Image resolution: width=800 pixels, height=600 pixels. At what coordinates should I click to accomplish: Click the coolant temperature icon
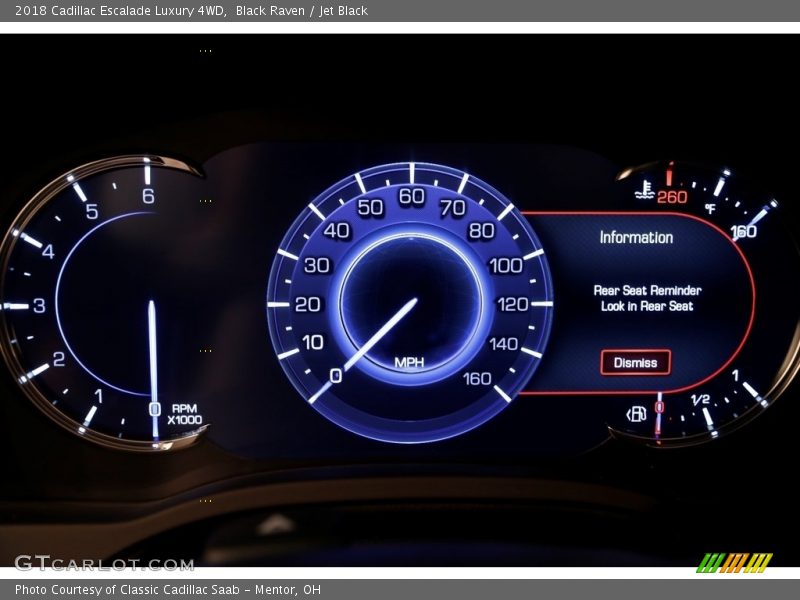tap(645, 189)
